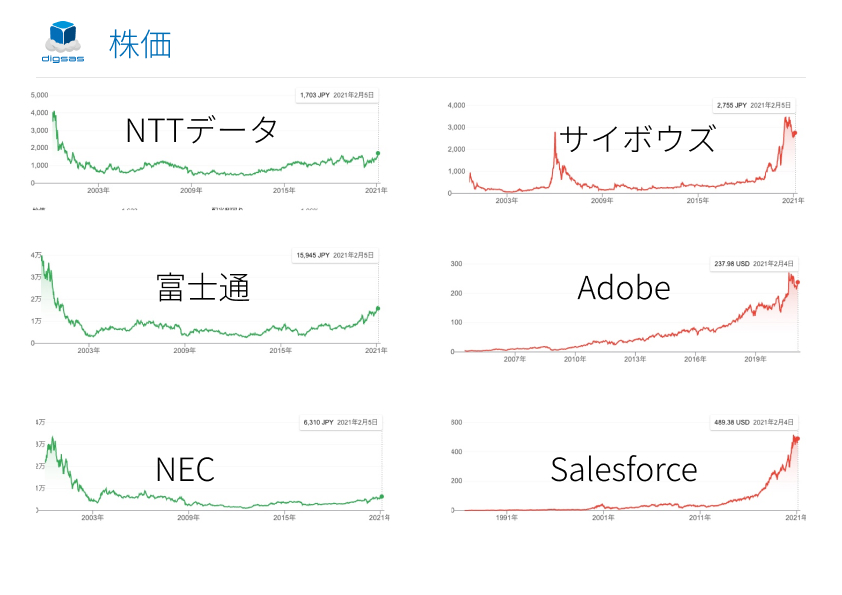Click the green endpoint dot on 富士通 chart
The height and width of the screenshot is (595, 842).
coord(378,308)
